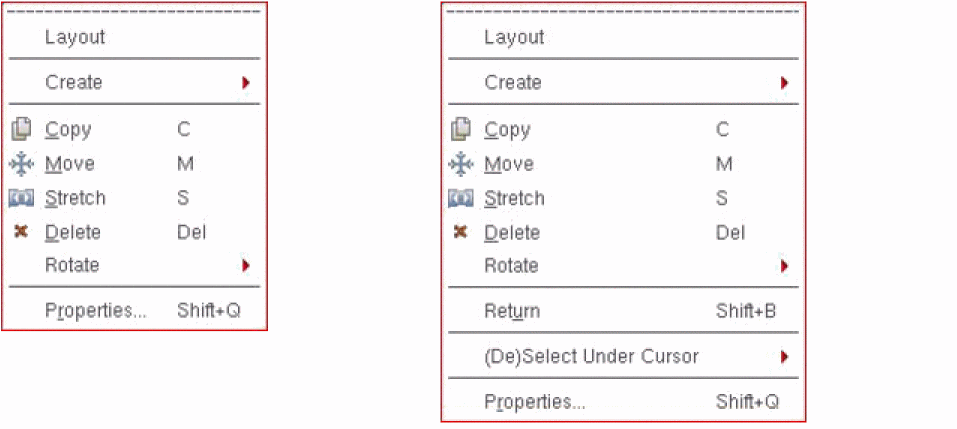957x429 pixels.
Task: Click the Move arrows icon in left menu
Action: pos(22,164)
